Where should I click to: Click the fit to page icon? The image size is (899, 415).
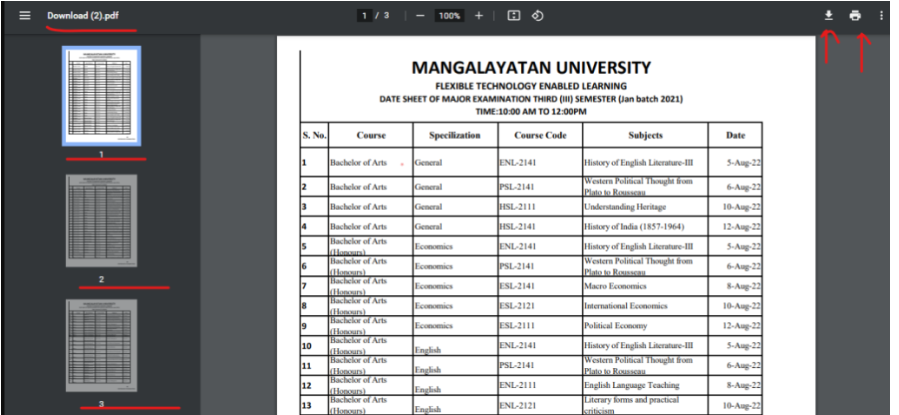[x=514, y=16]
